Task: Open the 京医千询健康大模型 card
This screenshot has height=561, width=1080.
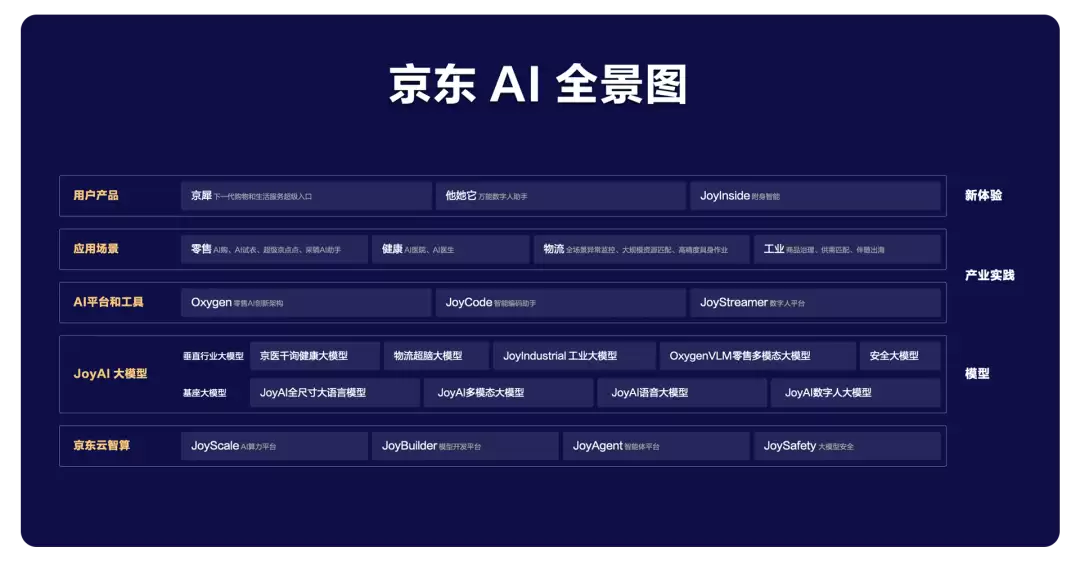Action: pos(315,356)
